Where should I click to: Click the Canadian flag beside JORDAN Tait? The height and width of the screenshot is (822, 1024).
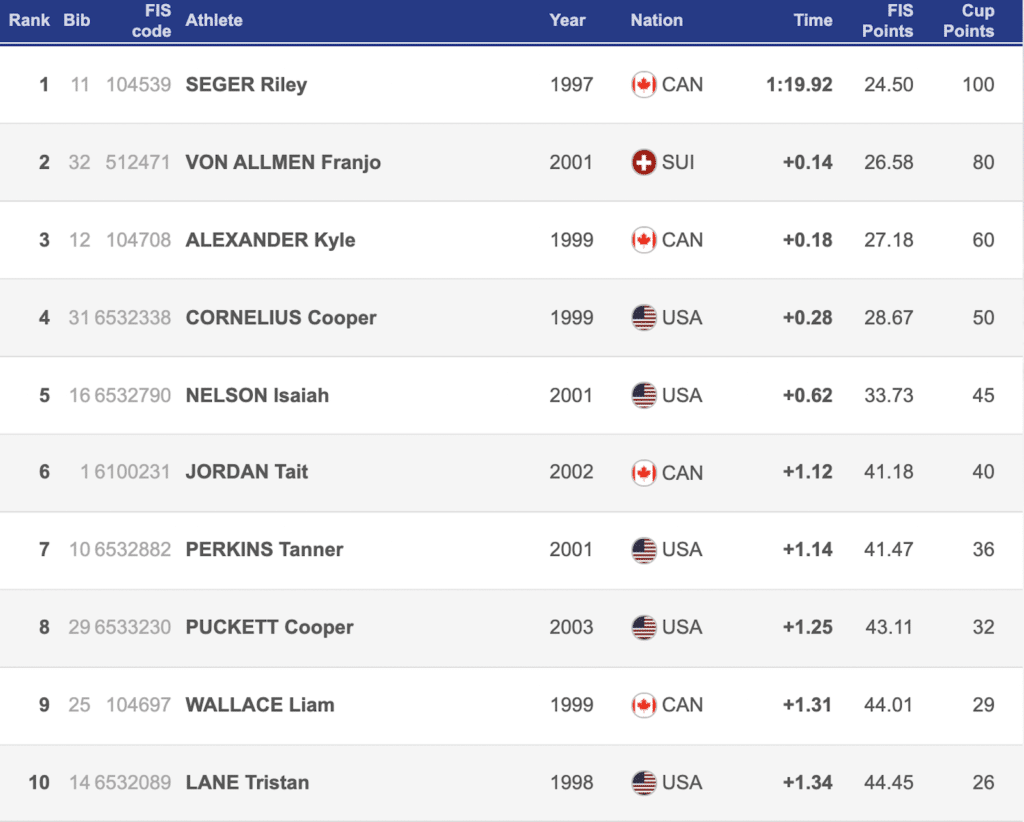point(644,472)
